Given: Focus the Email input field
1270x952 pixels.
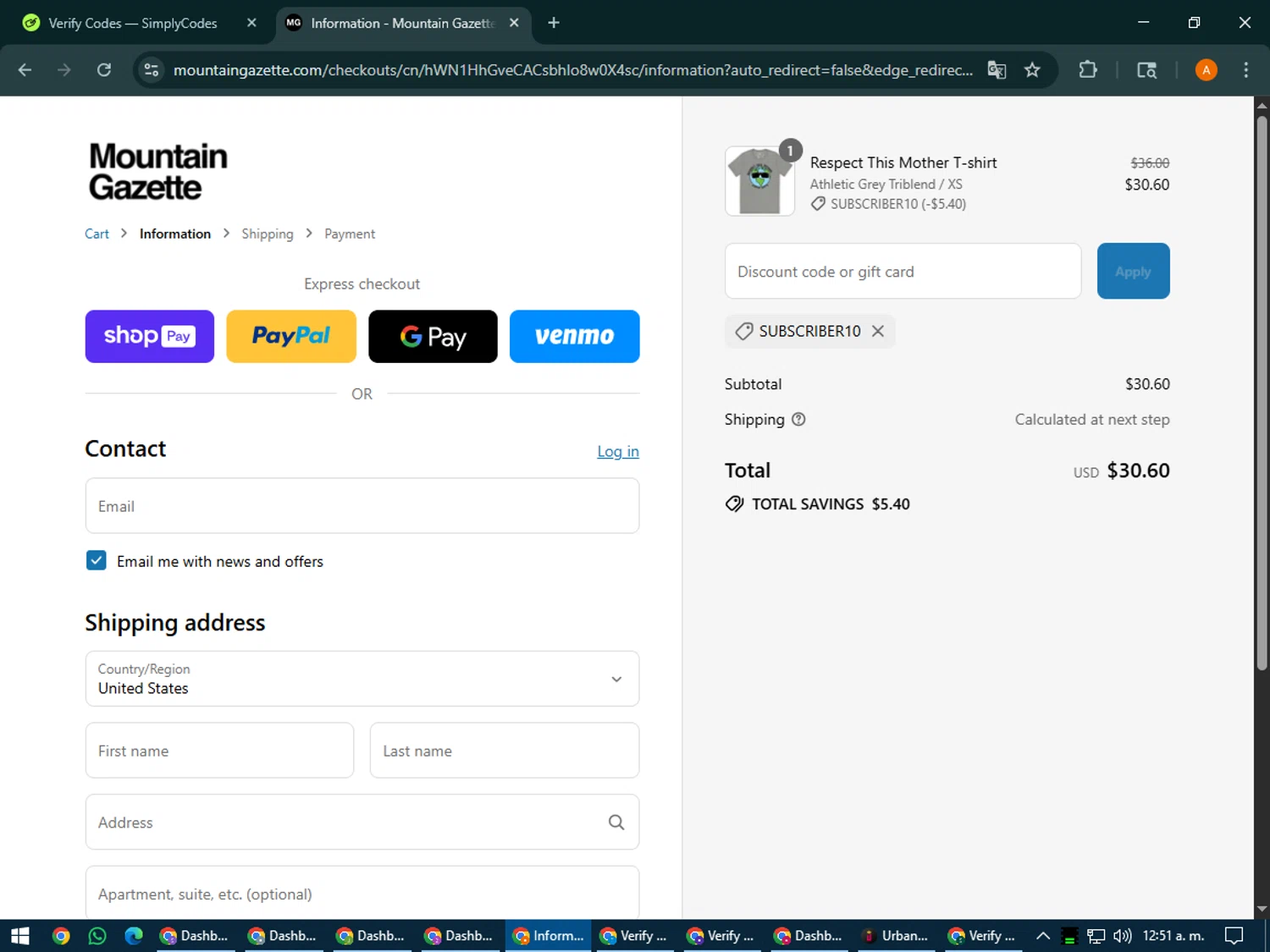Looking at the screenshot, I should (x=362, y=506).
